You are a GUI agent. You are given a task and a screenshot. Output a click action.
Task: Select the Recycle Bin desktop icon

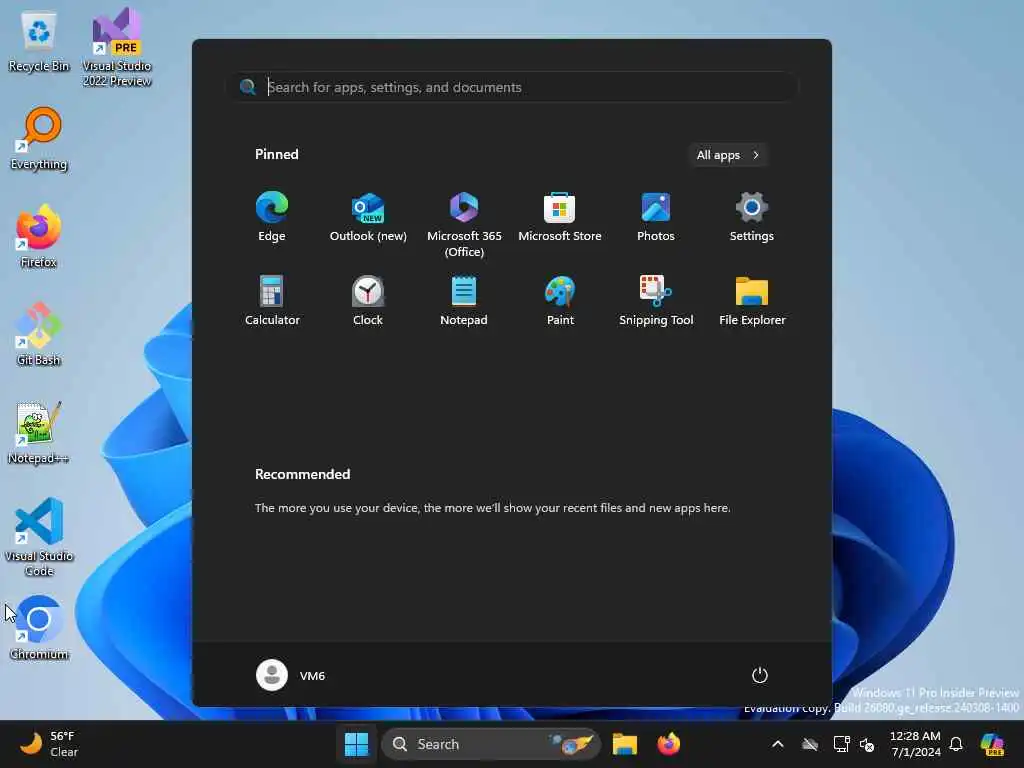point(39,43)
